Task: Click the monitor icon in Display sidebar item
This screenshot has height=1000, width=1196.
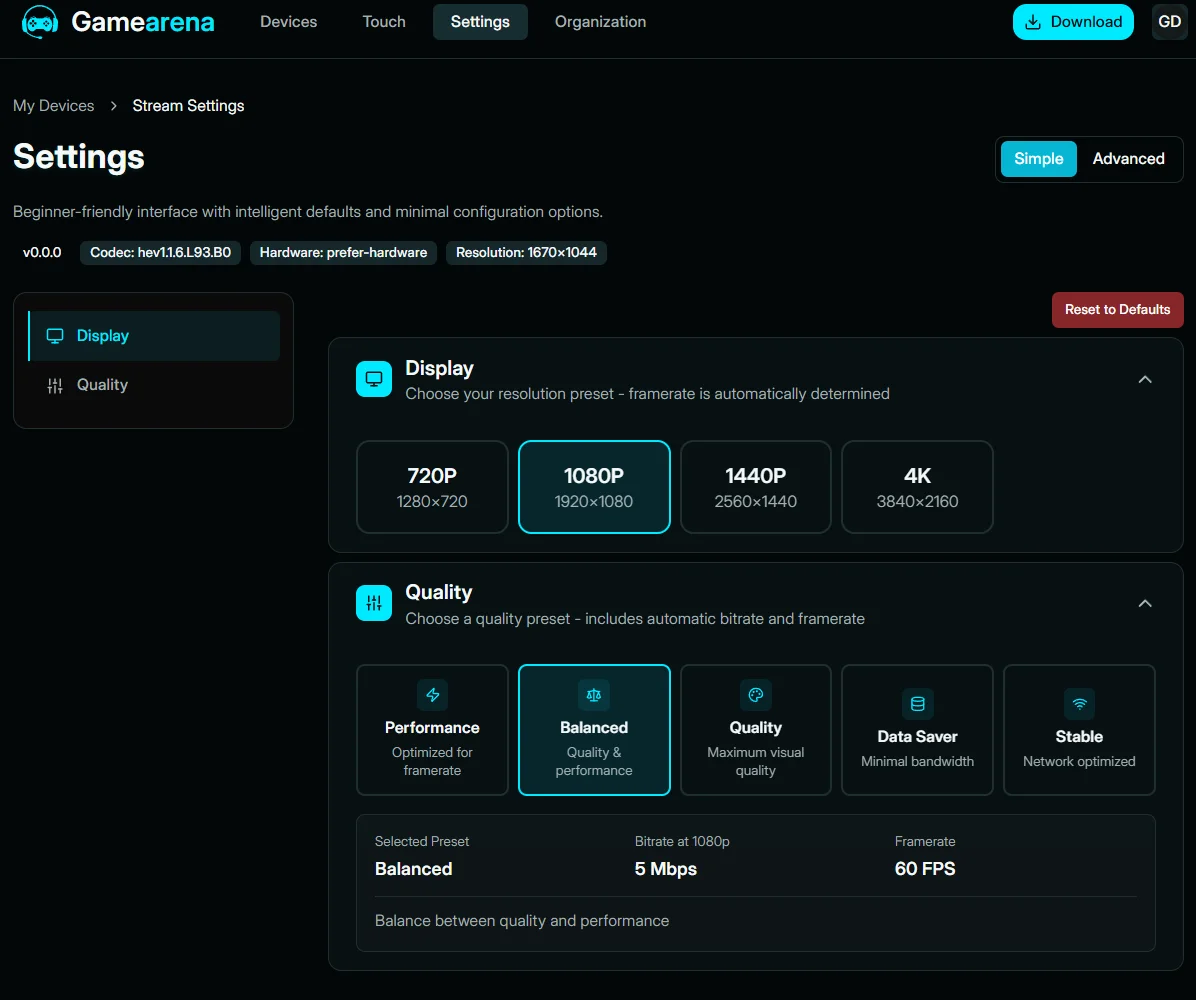Action: click(x=55, y=336)
